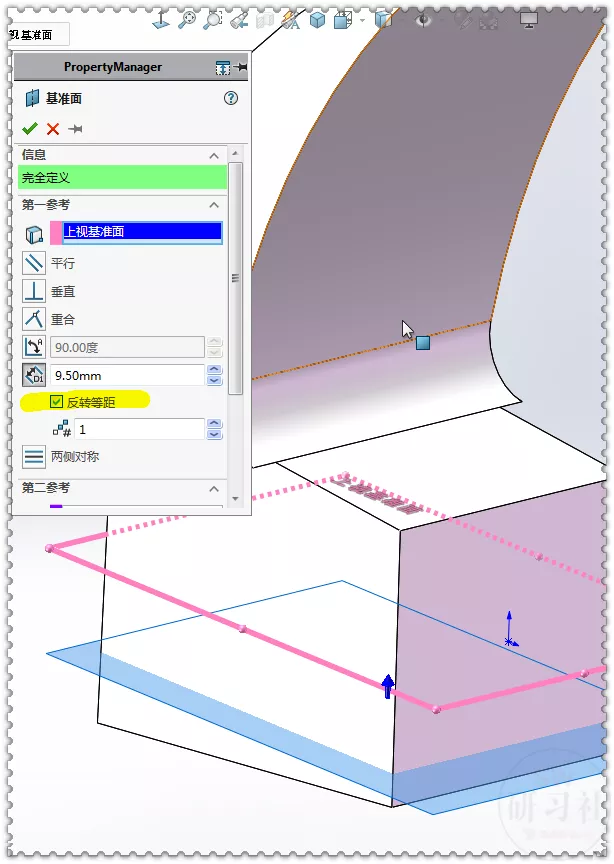Select the Zoom to Fit tool
Viewport: 614px width, 864px height.
click(187, 20)
